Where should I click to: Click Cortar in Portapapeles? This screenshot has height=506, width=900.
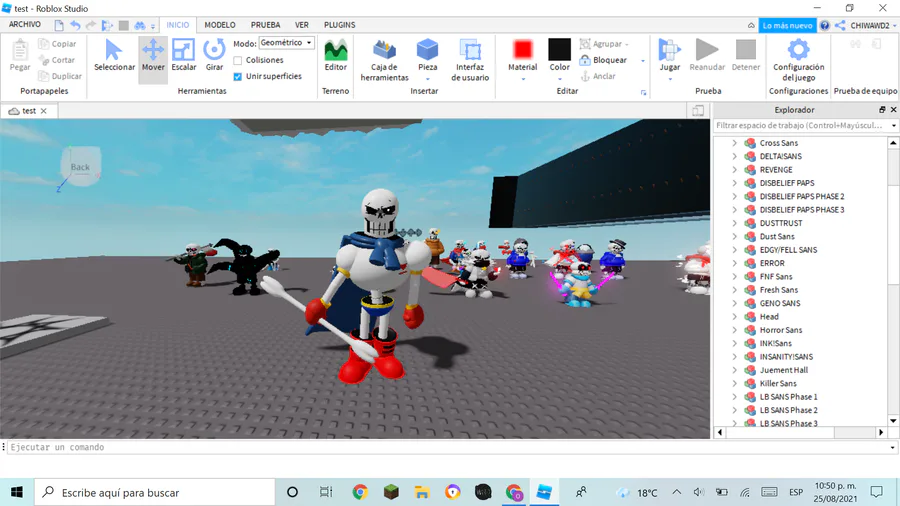pos(57,60)
